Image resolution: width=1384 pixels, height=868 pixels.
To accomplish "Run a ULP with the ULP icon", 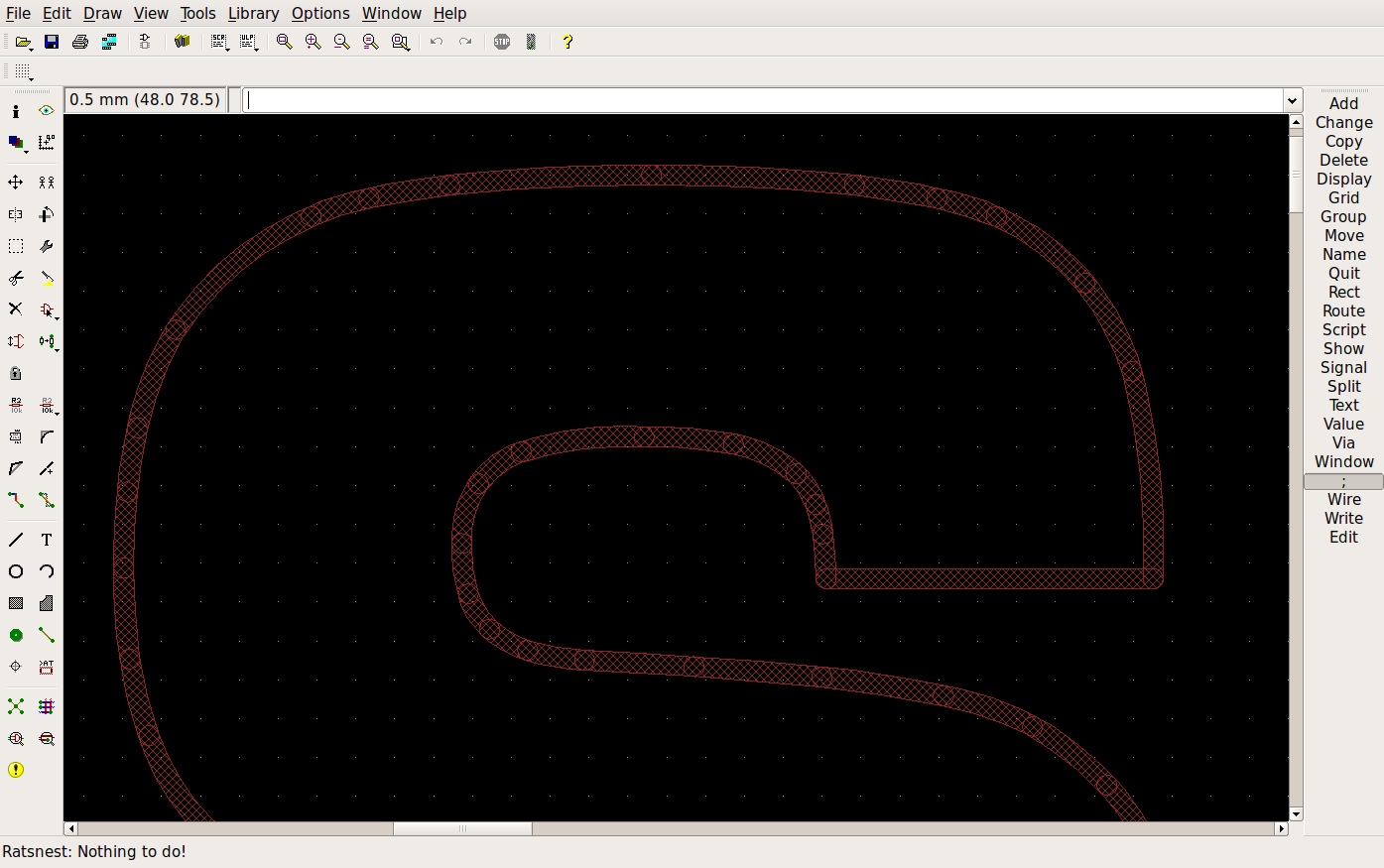I will pos(248,42).
